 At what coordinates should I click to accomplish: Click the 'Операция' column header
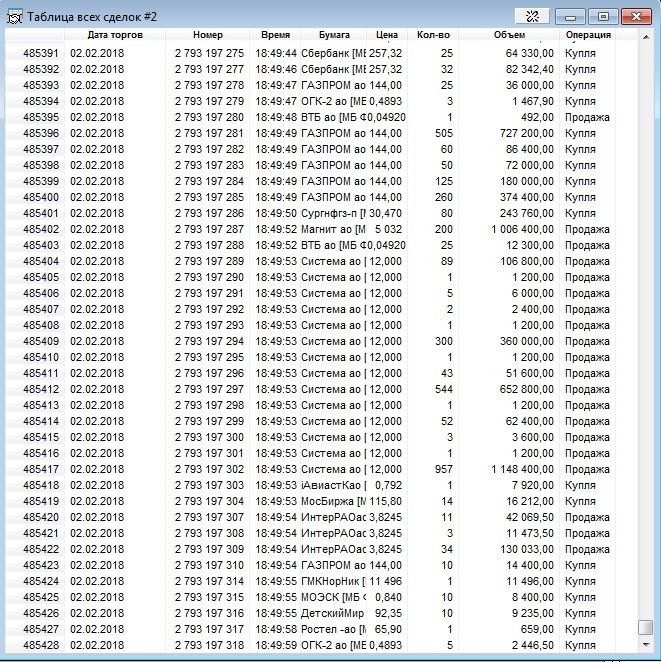[x=588, y=35]
